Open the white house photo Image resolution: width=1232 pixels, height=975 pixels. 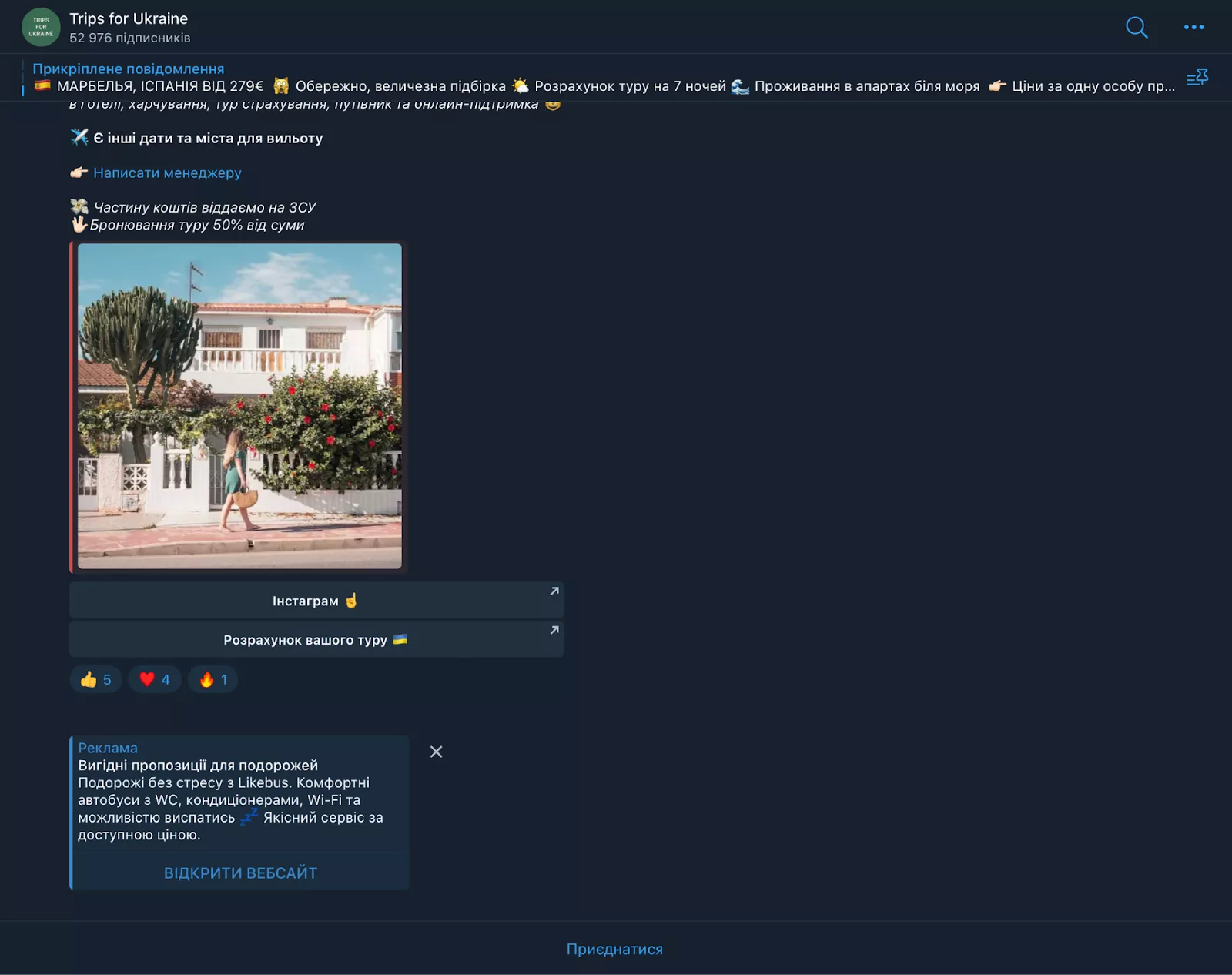point(239,406)
